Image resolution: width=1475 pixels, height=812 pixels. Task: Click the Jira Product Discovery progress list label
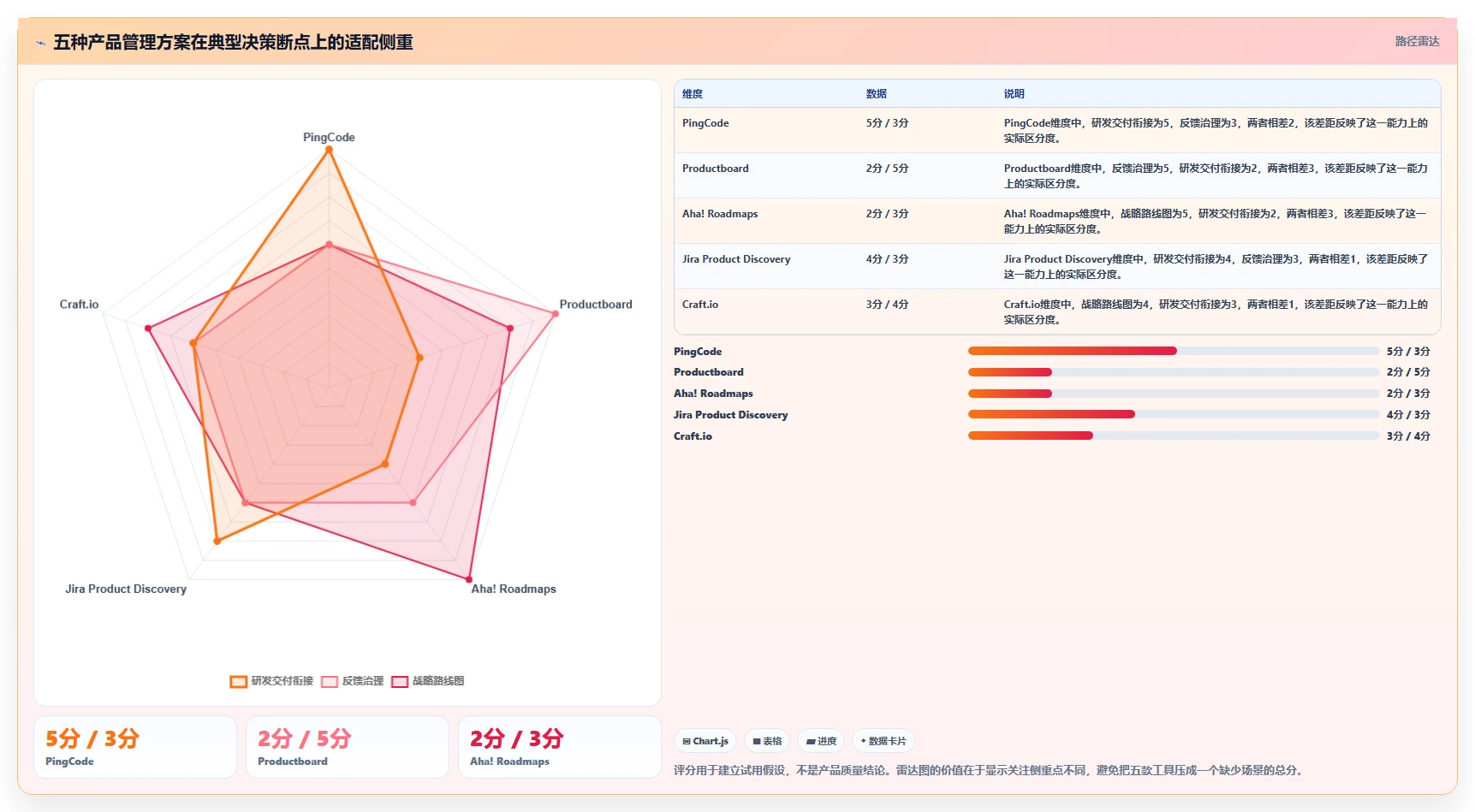(730, 415)
